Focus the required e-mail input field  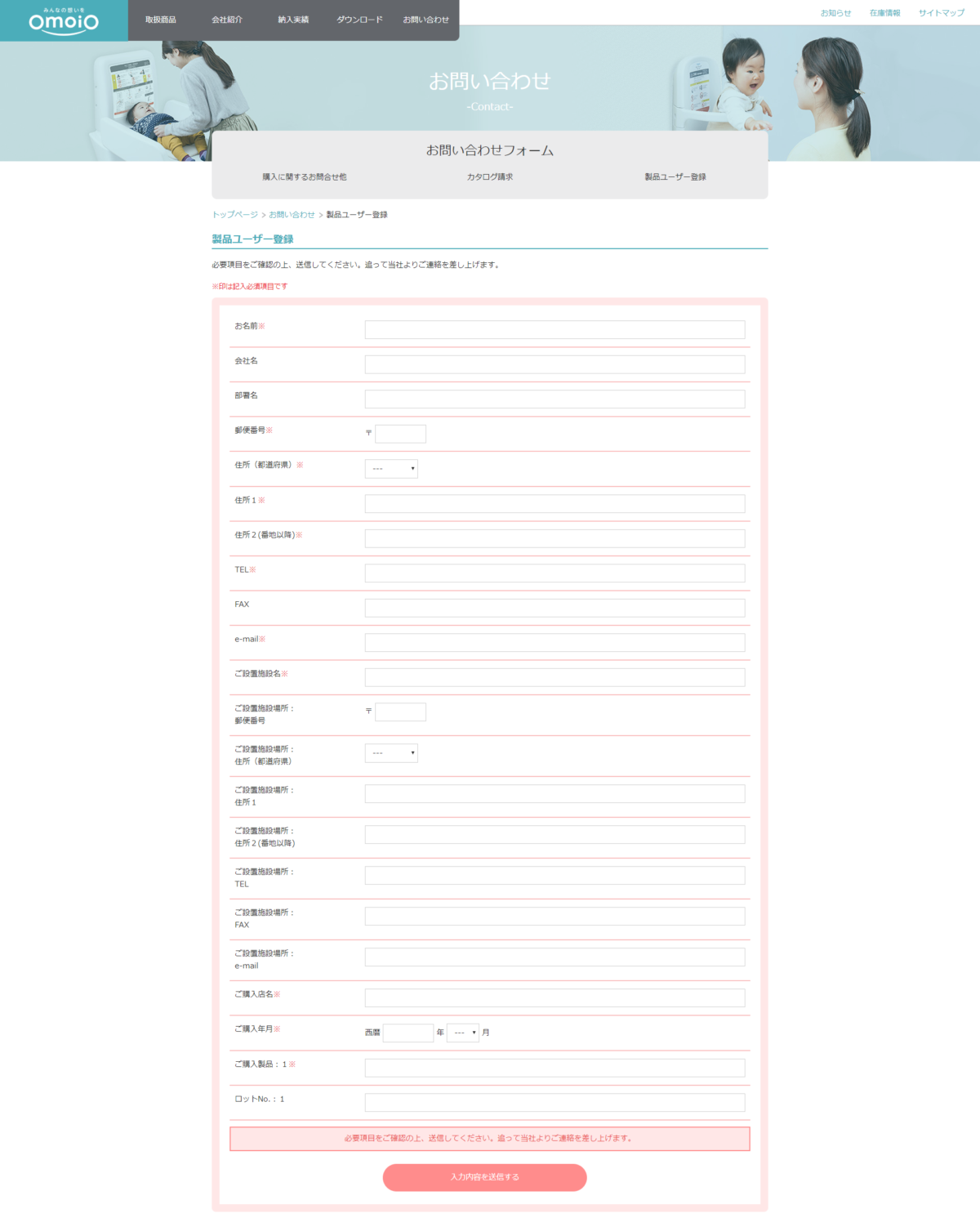(x=555, y=642)
